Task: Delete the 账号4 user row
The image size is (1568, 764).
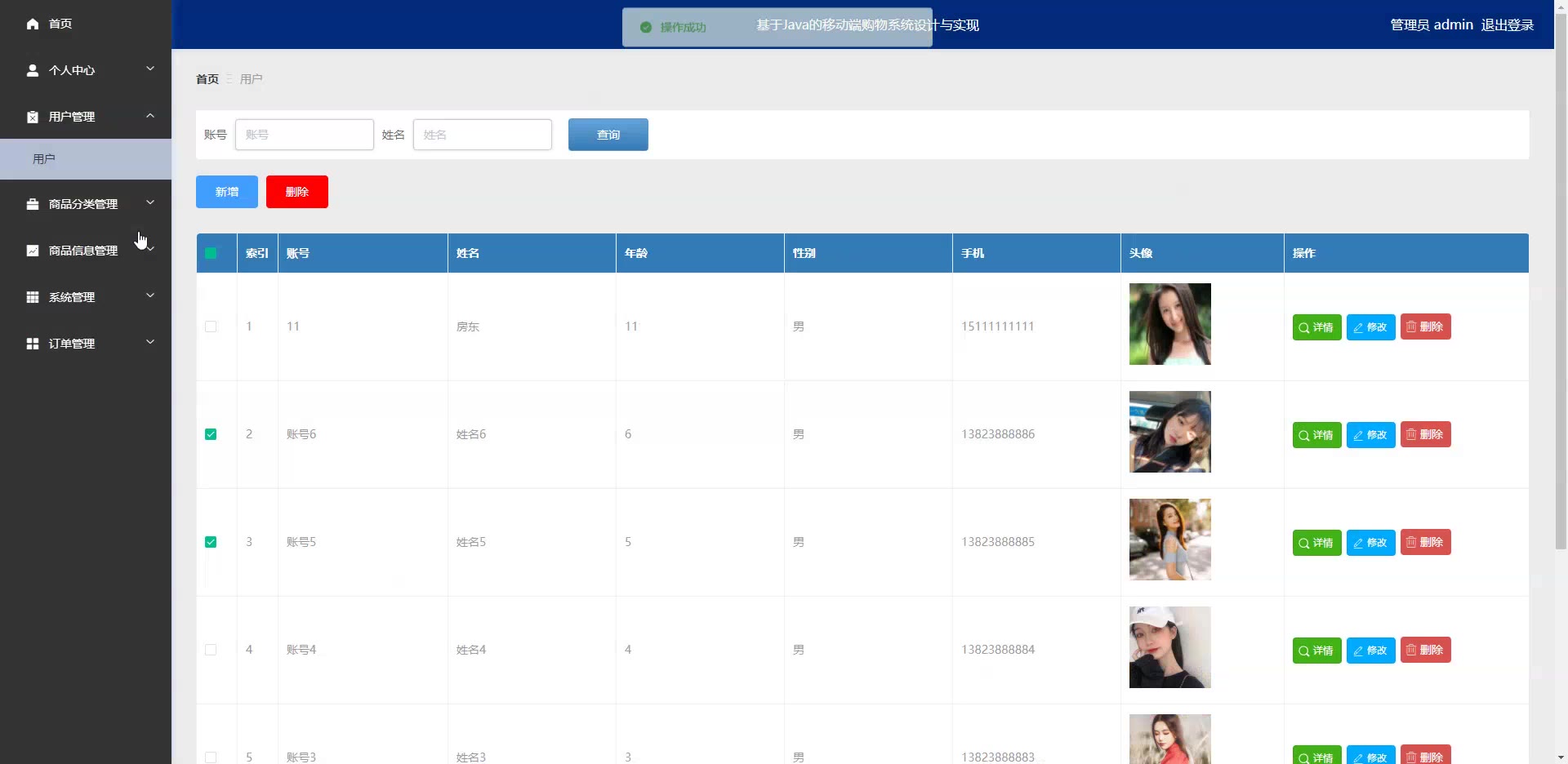Action: [x=1425, y=650]
